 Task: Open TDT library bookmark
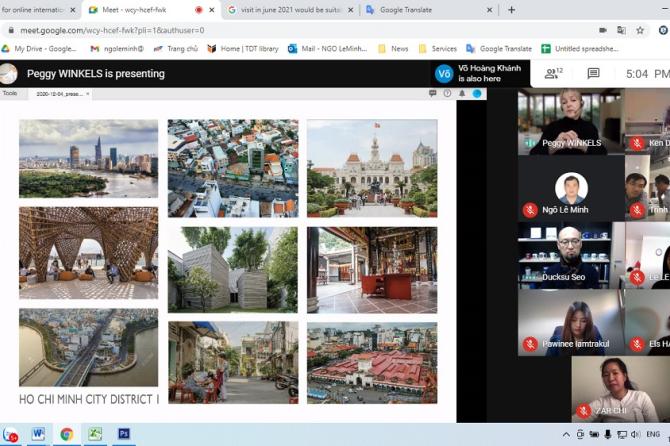243,48
